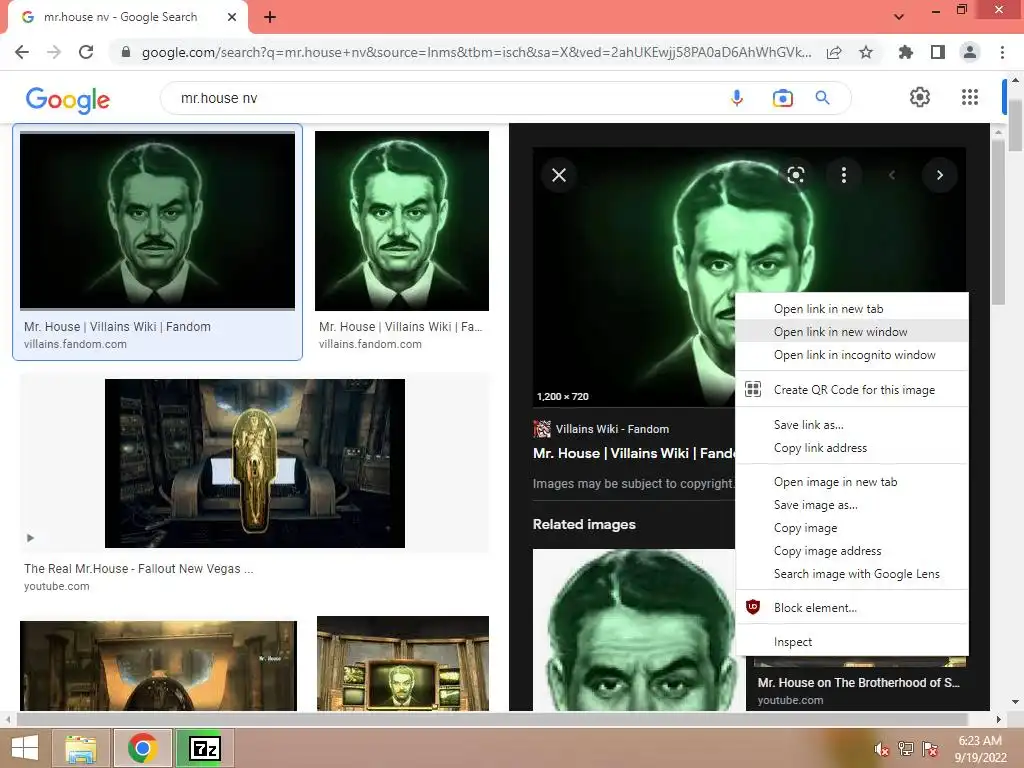Click youtube.com under The Real Mr.House
Viewport: 1024px width, 768px height.
coord(57,586)
